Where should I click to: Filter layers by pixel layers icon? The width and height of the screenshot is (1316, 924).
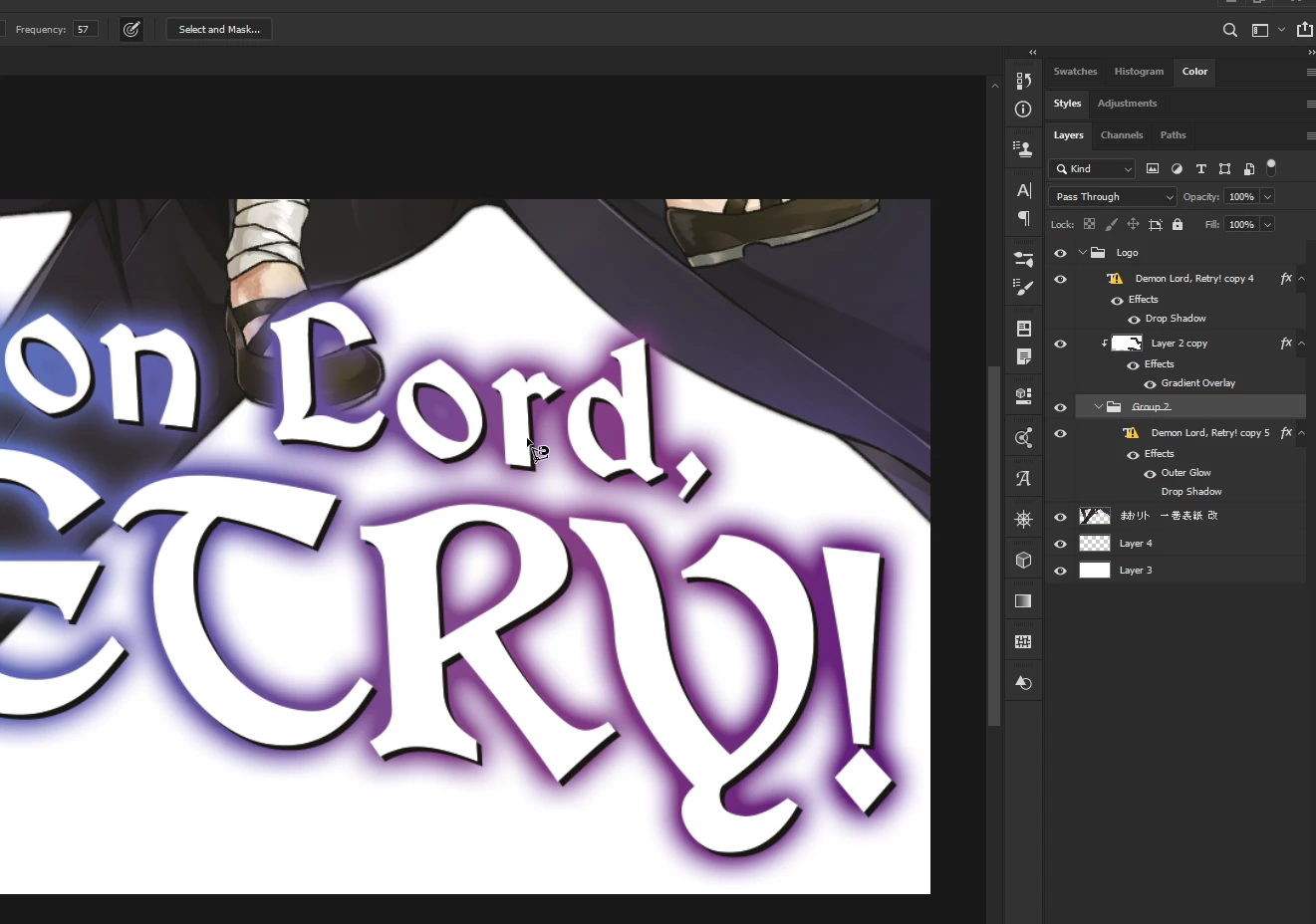tap(1153, 169)
